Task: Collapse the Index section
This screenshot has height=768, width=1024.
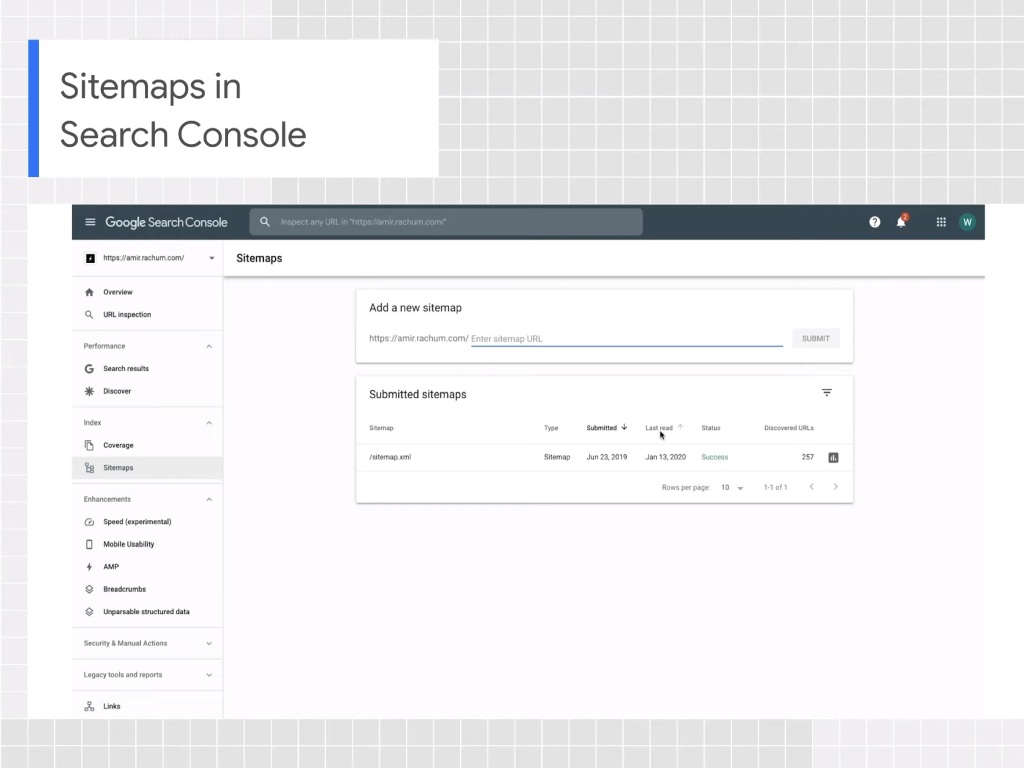Action: [x=209, y=423]
